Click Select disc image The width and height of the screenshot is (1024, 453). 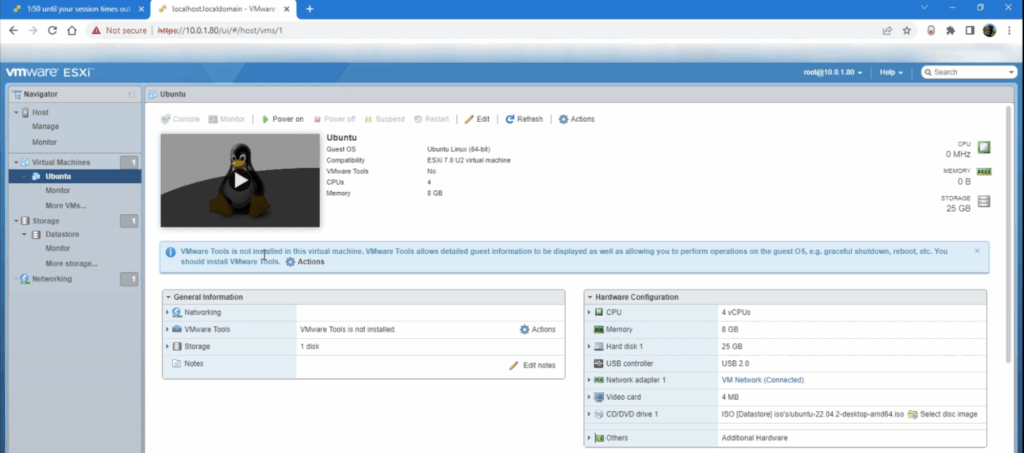click(943, 414)
